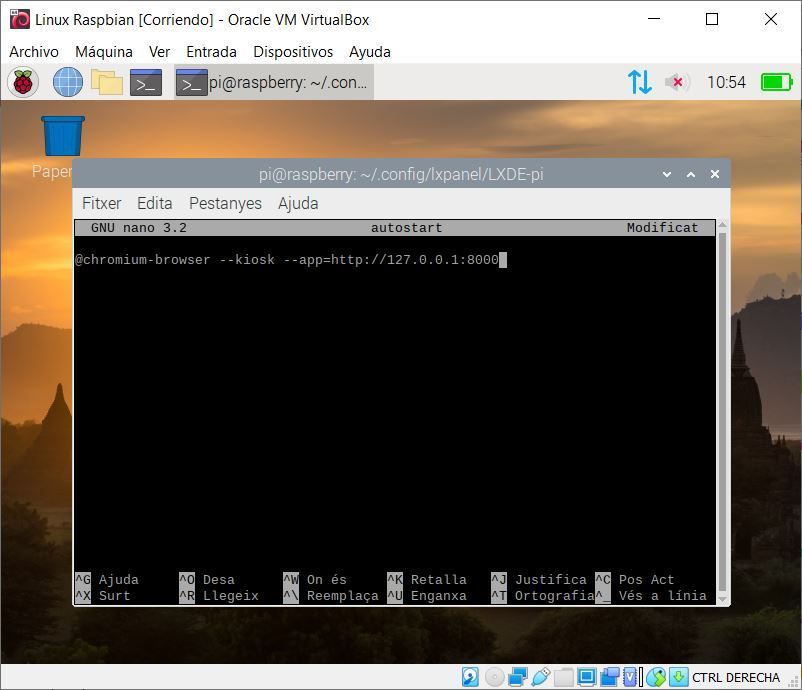Open the Máquina menu in VirtualBox
802x690 pixels.
tap(104, 52)
